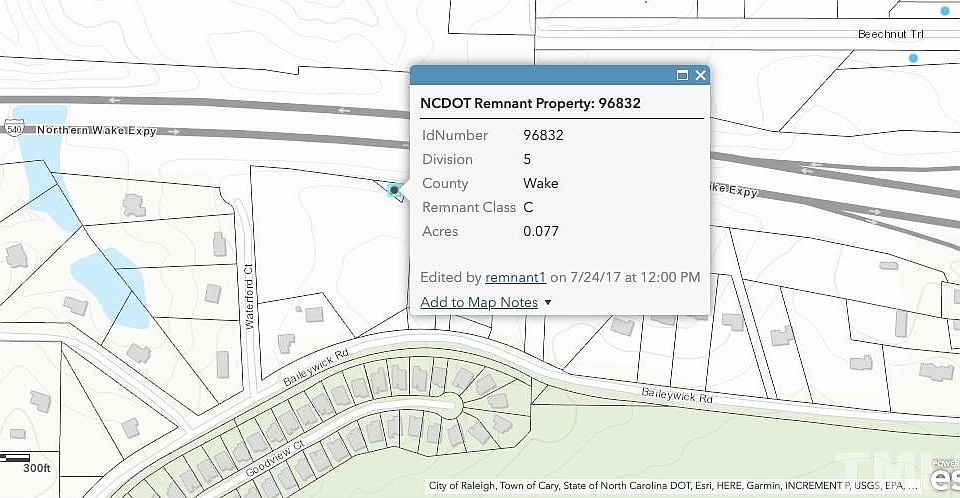Click the Esri logo in the corner

942,476
